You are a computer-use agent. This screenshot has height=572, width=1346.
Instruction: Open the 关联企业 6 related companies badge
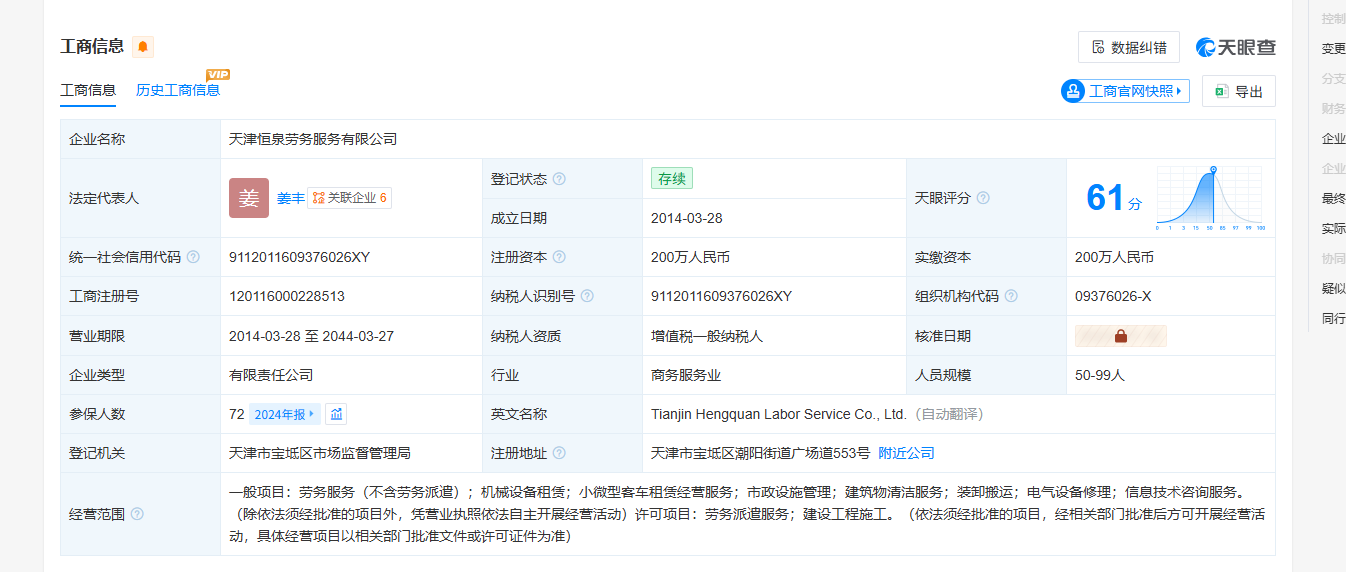(x=350, y=198)
